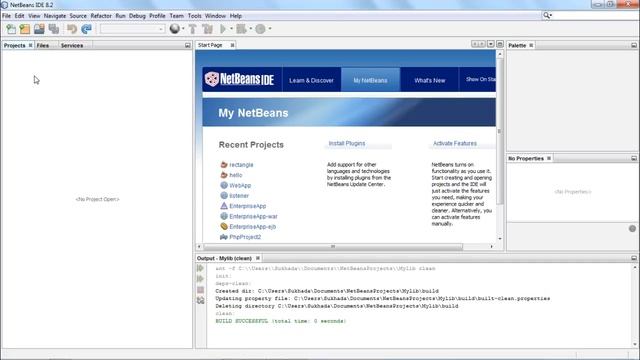This screenshot has width=640, height=360.
Task: Open the recent project listener
Action: tap(239, 196)
